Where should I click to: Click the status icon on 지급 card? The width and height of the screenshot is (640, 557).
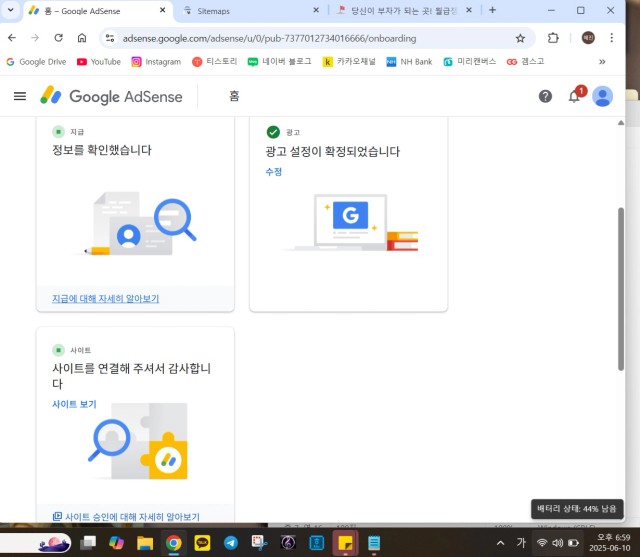58,131
